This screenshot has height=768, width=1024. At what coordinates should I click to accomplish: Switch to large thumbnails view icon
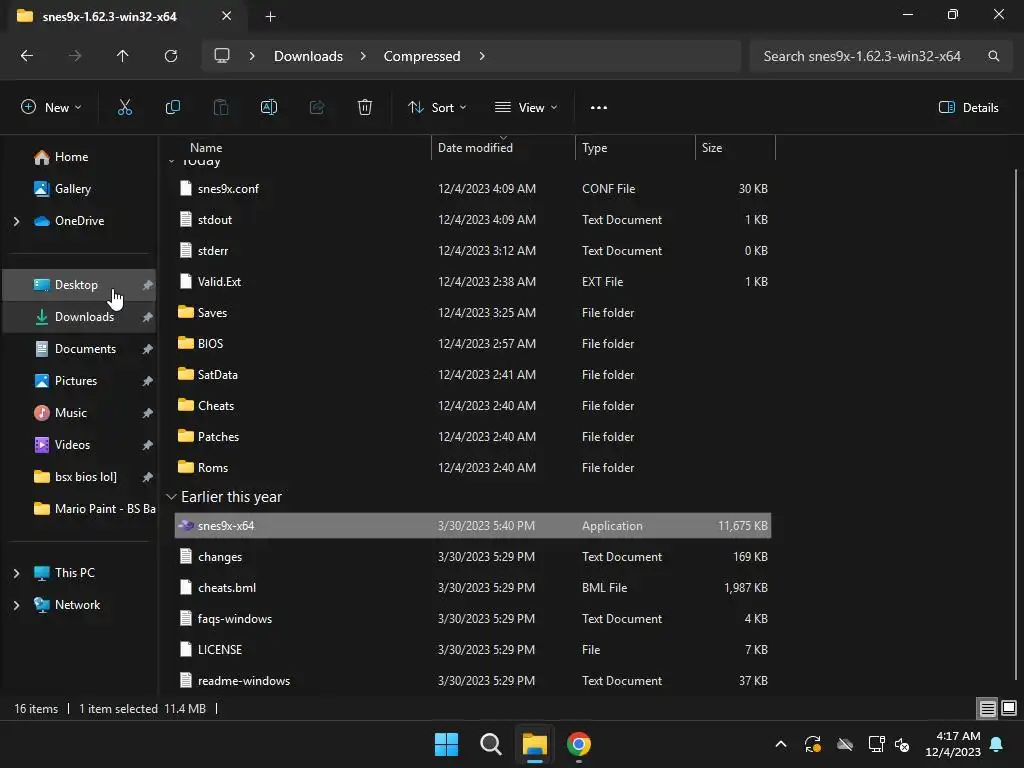(1009, 708)
